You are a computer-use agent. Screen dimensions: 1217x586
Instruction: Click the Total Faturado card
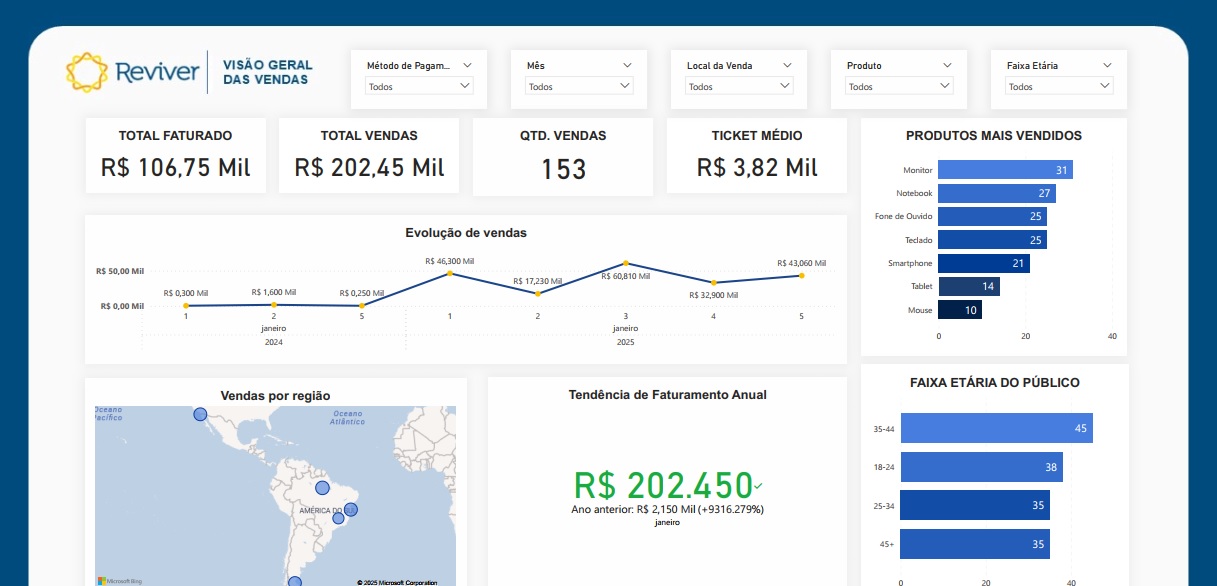(x=176, y=156)
